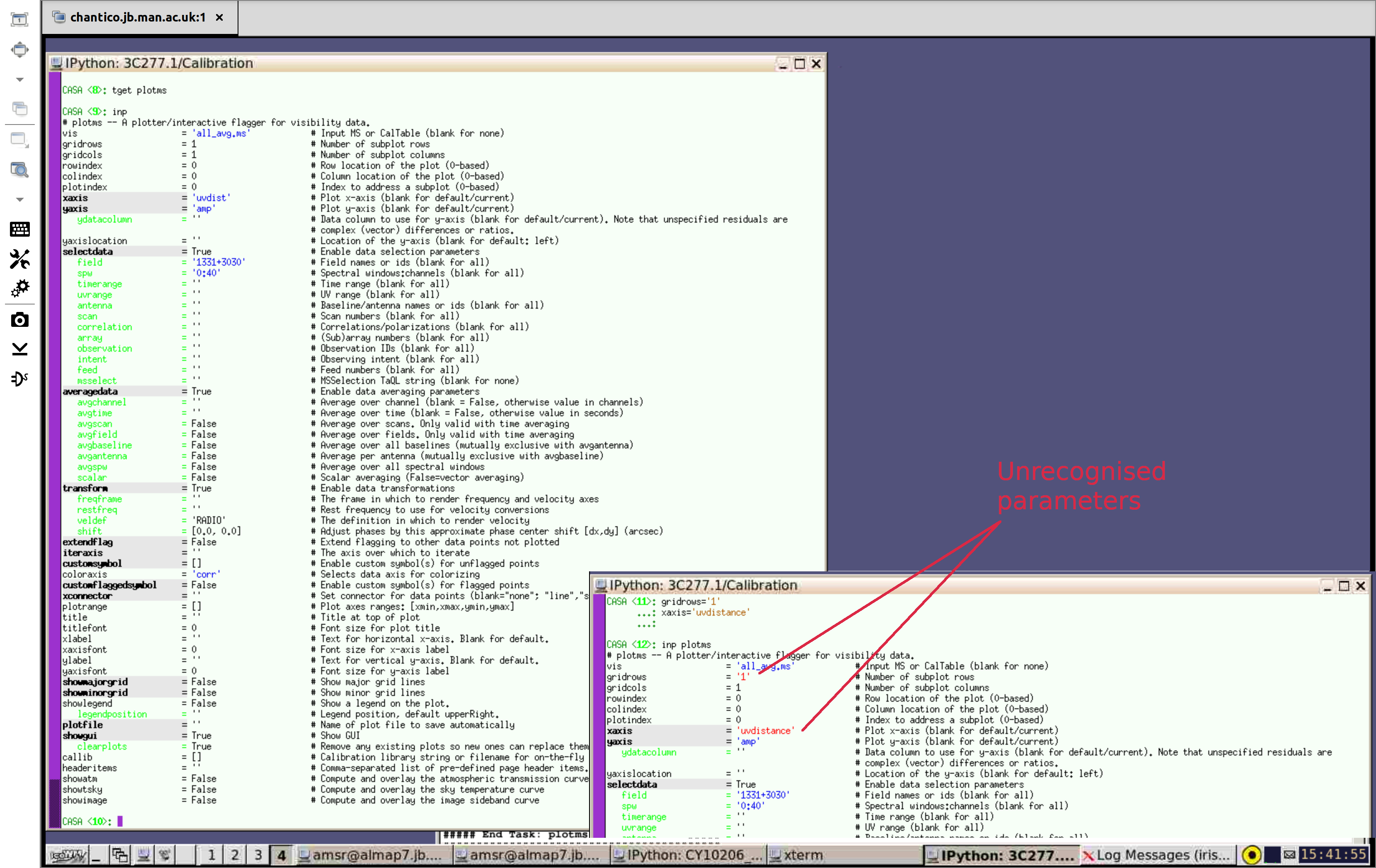The height and width of the screenshot is (868, 1376).
Task: Expand the scaling options dropdown arrow
Action: (x=19, y=199)
